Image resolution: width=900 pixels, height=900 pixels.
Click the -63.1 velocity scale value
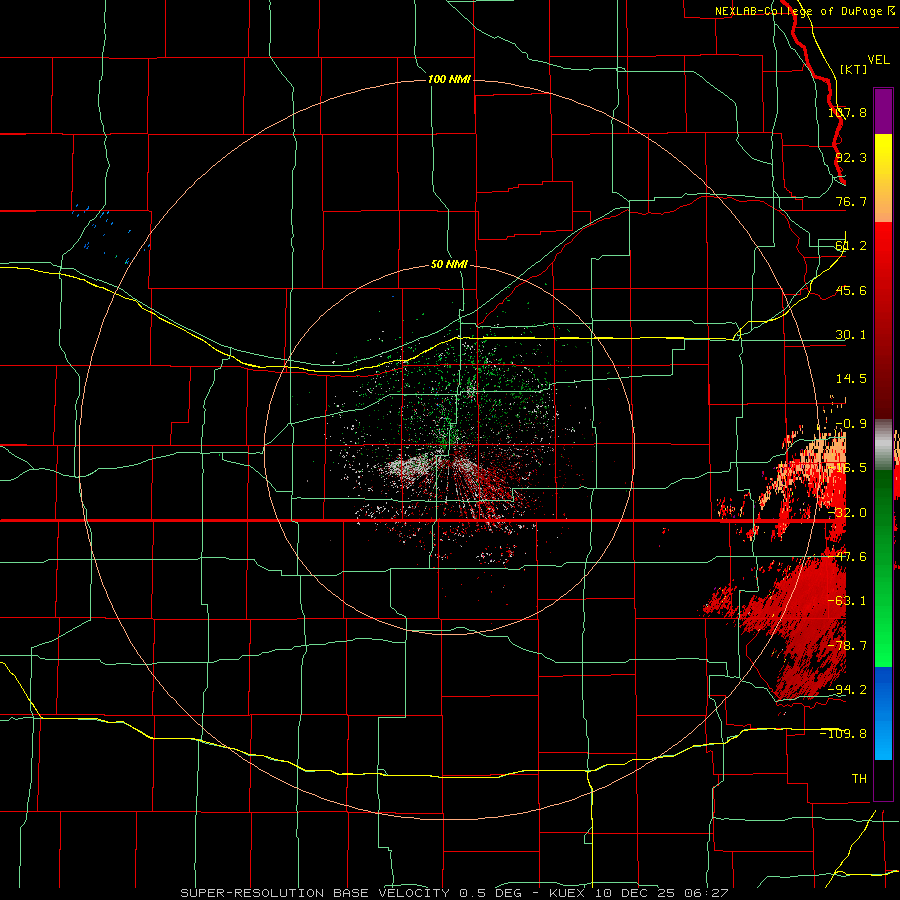pos(847,601)
